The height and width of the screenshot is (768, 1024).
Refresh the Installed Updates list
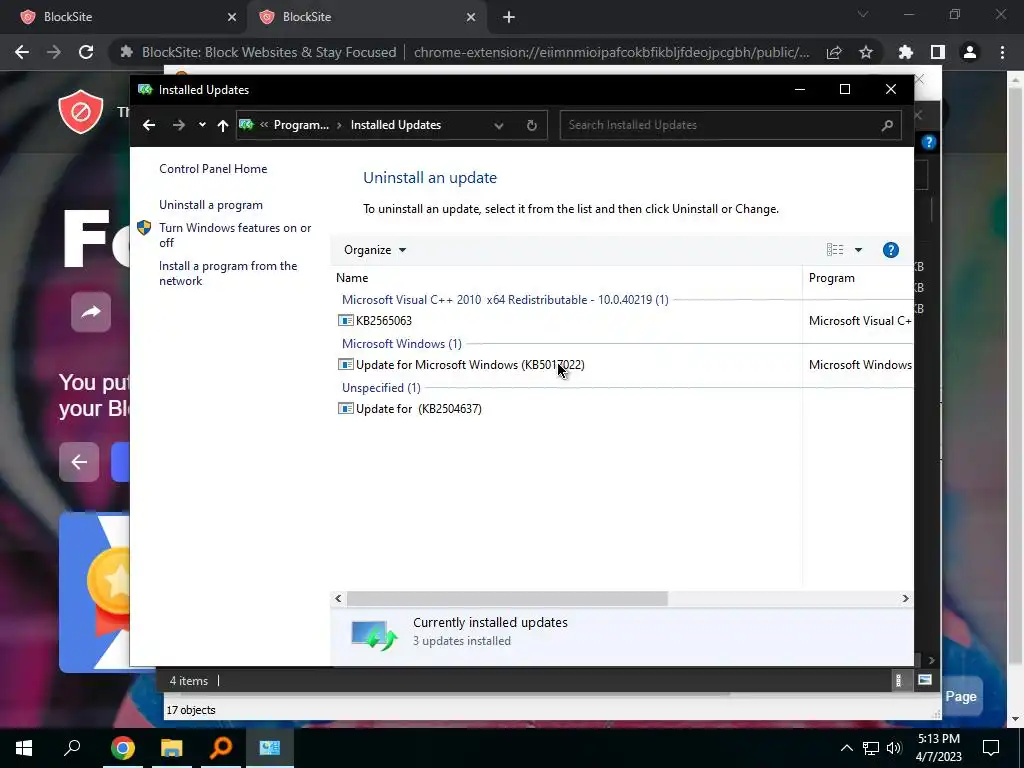coord(532,125)
